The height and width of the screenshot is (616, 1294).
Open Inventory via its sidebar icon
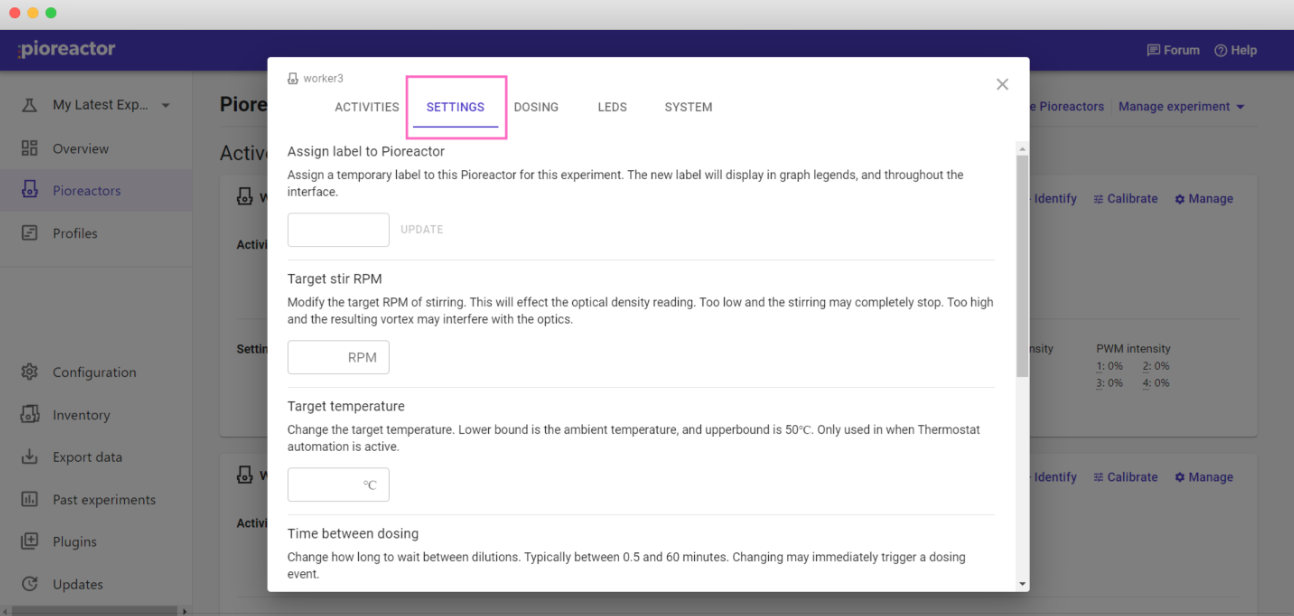pyautogui.click(x=30, y=415)
